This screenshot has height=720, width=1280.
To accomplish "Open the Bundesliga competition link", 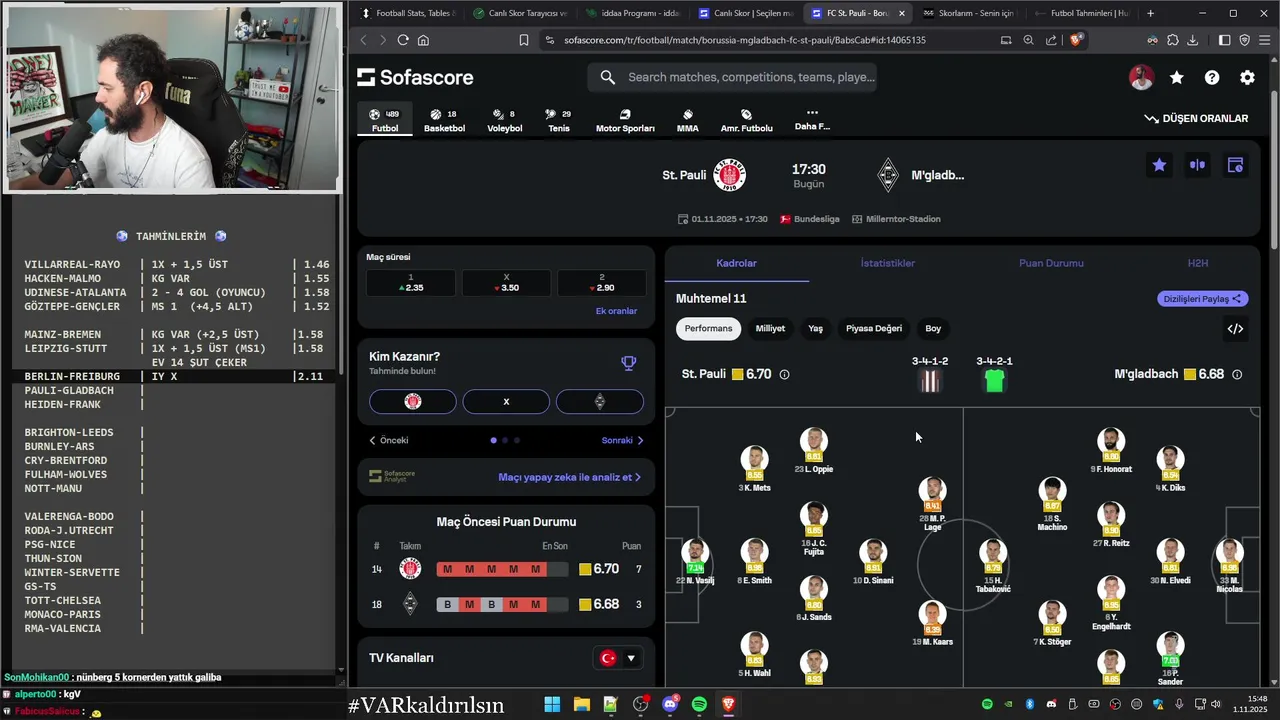I will click(x=810, y=219).
